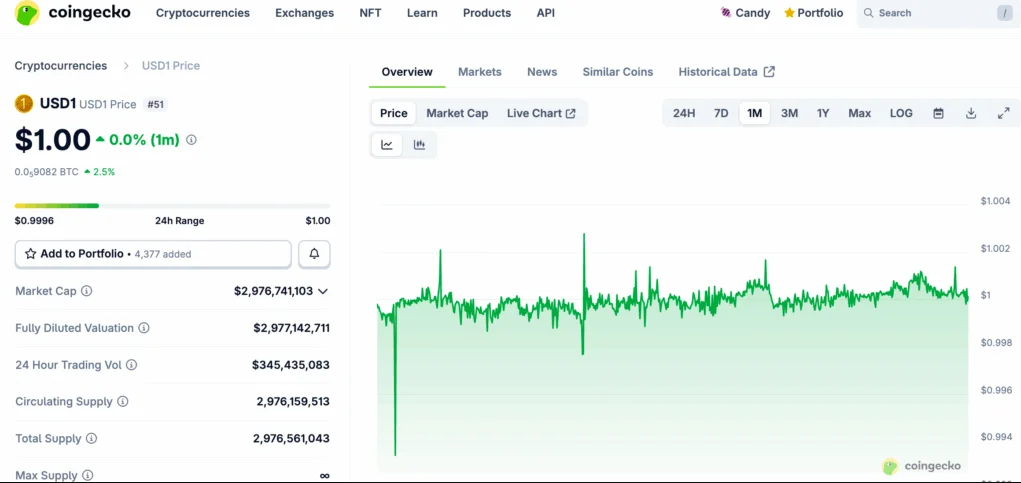Select the 7D time range
The width and height of the screenshot is (1021, 483).
[721, 113]
